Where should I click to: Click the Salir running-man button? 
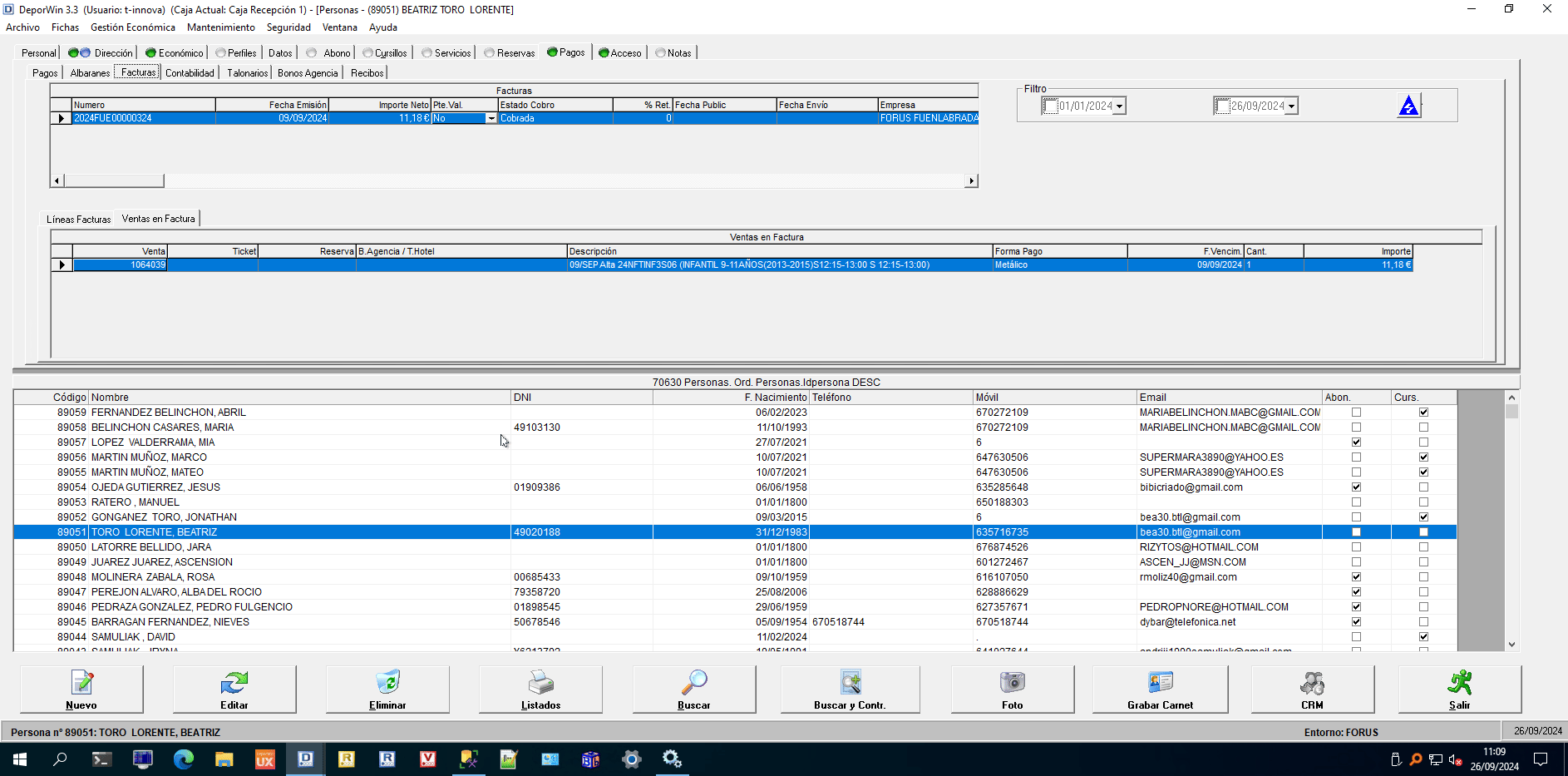(x=1460, y=689)
